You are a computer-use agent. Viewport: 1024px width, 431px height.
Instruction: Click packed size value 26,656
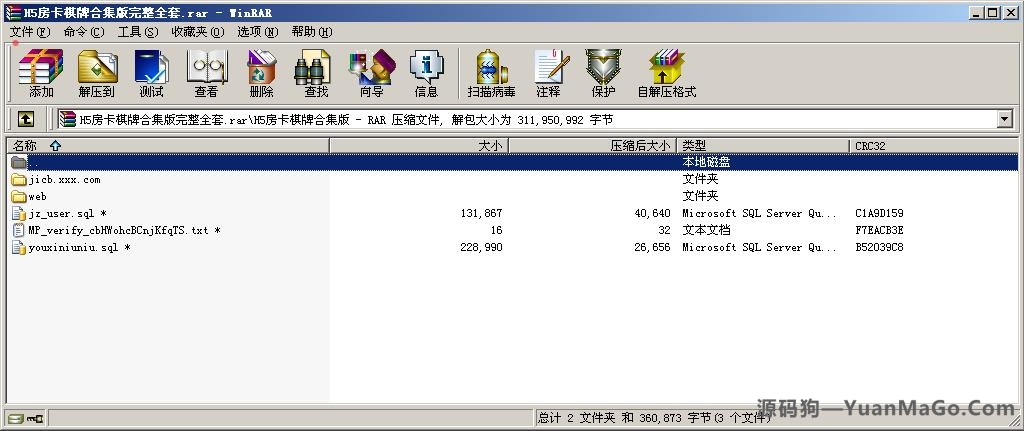[652, 247]
